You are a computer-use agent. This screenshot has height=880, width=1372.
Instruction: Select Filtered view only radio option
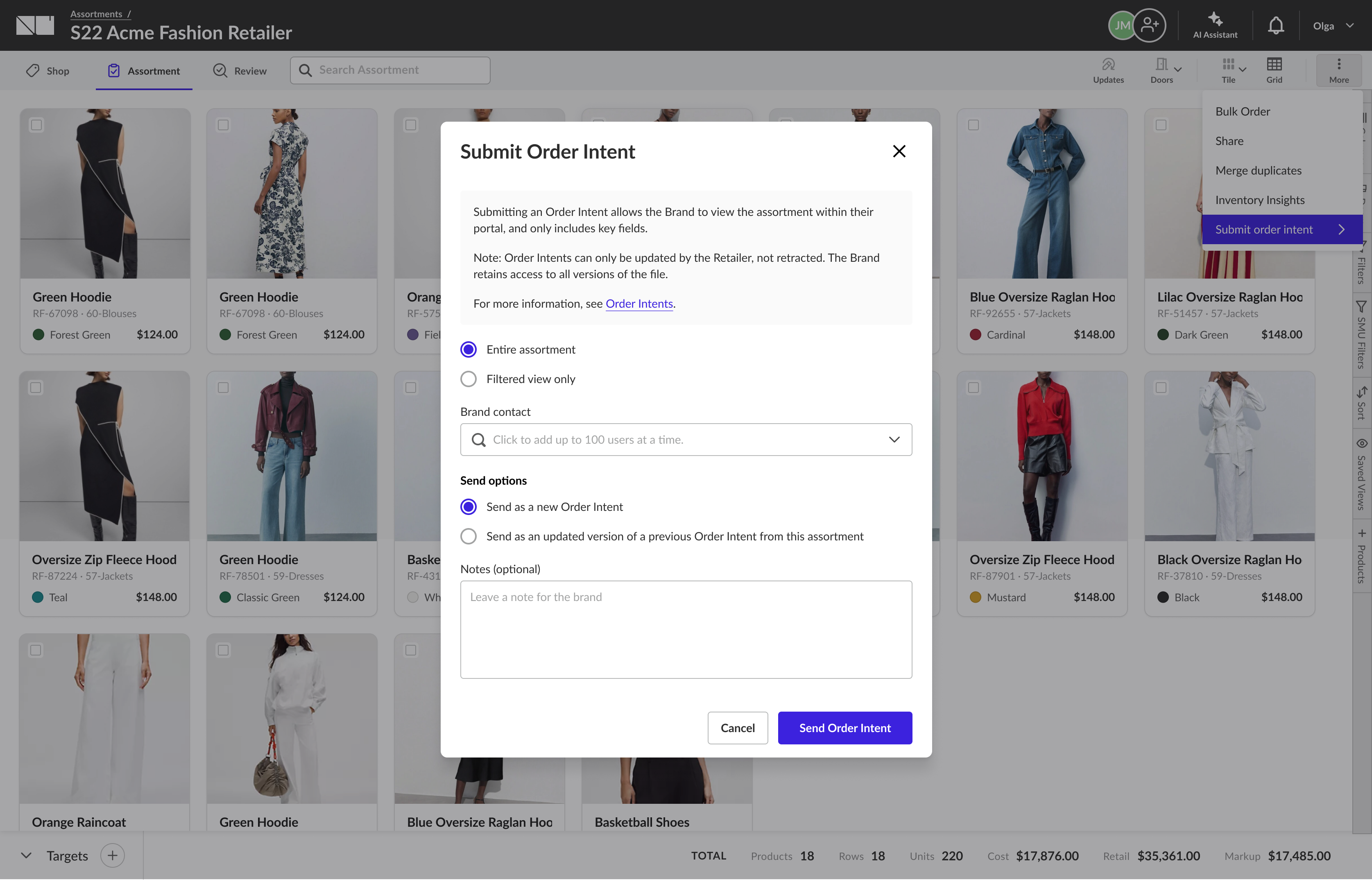469,379
